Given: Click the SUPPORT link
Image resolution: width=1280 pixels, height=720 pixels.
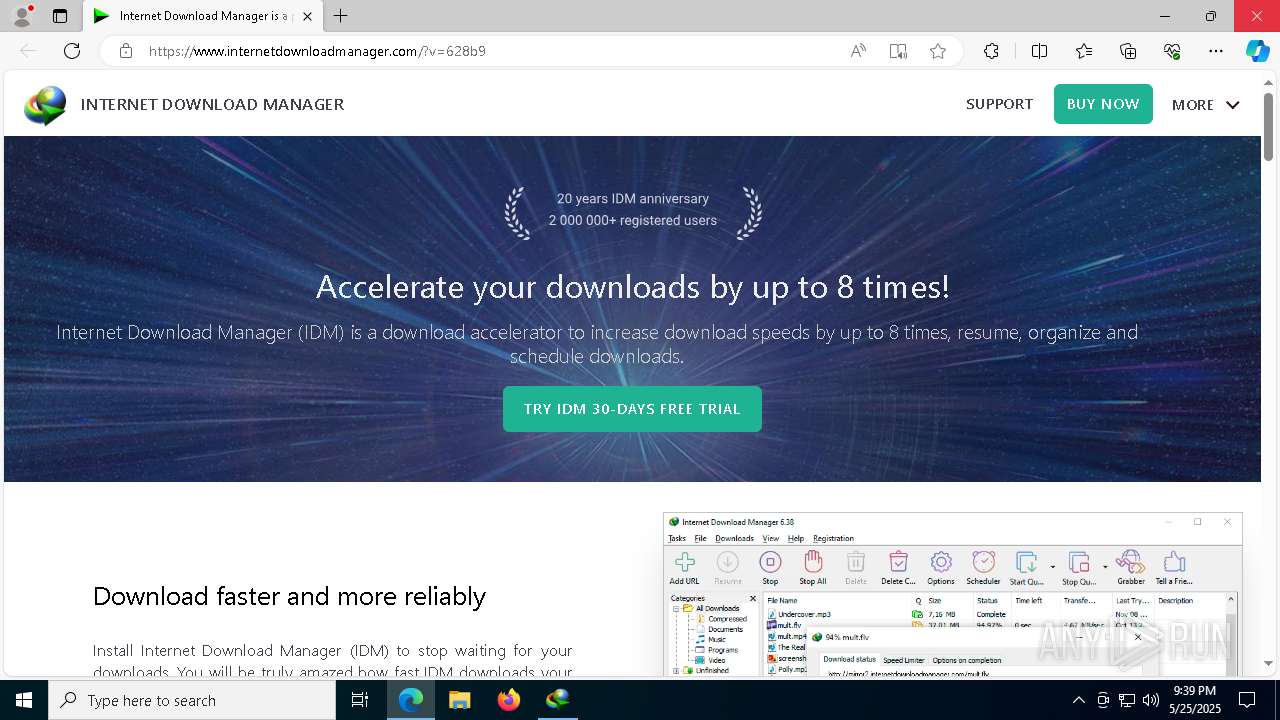Looking at the screenshot, I should [999, 104].
